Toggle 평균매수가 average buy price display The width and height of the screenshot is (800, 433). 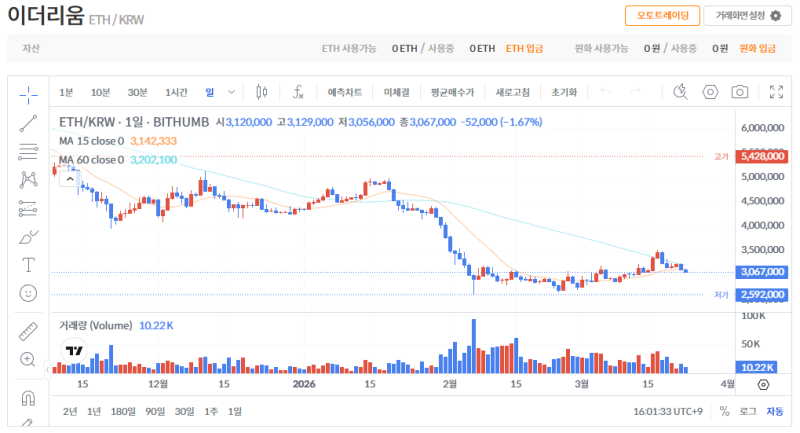(453, 92)
